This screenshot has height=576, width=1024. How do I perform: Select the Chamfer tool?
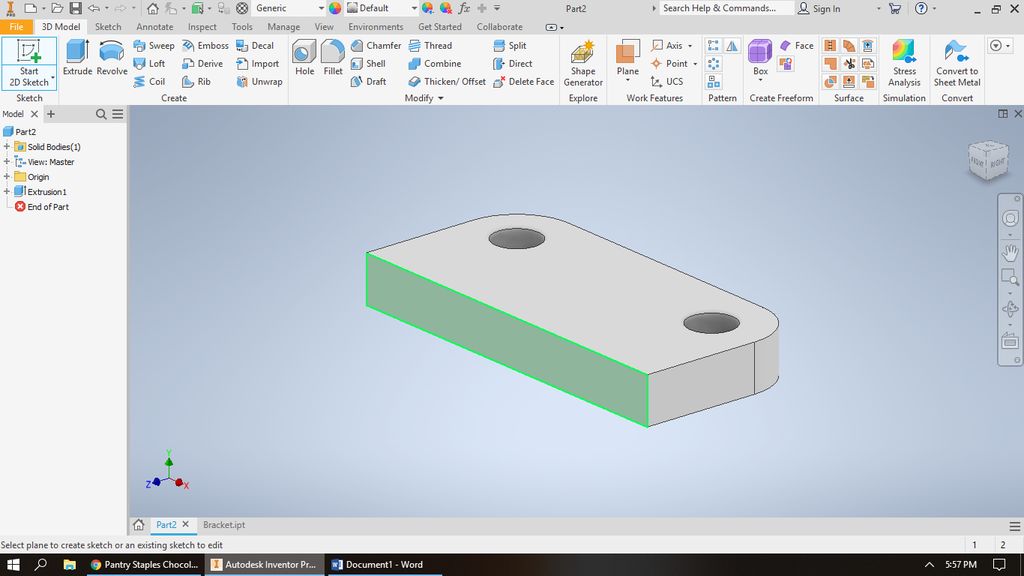coord(376,45)
